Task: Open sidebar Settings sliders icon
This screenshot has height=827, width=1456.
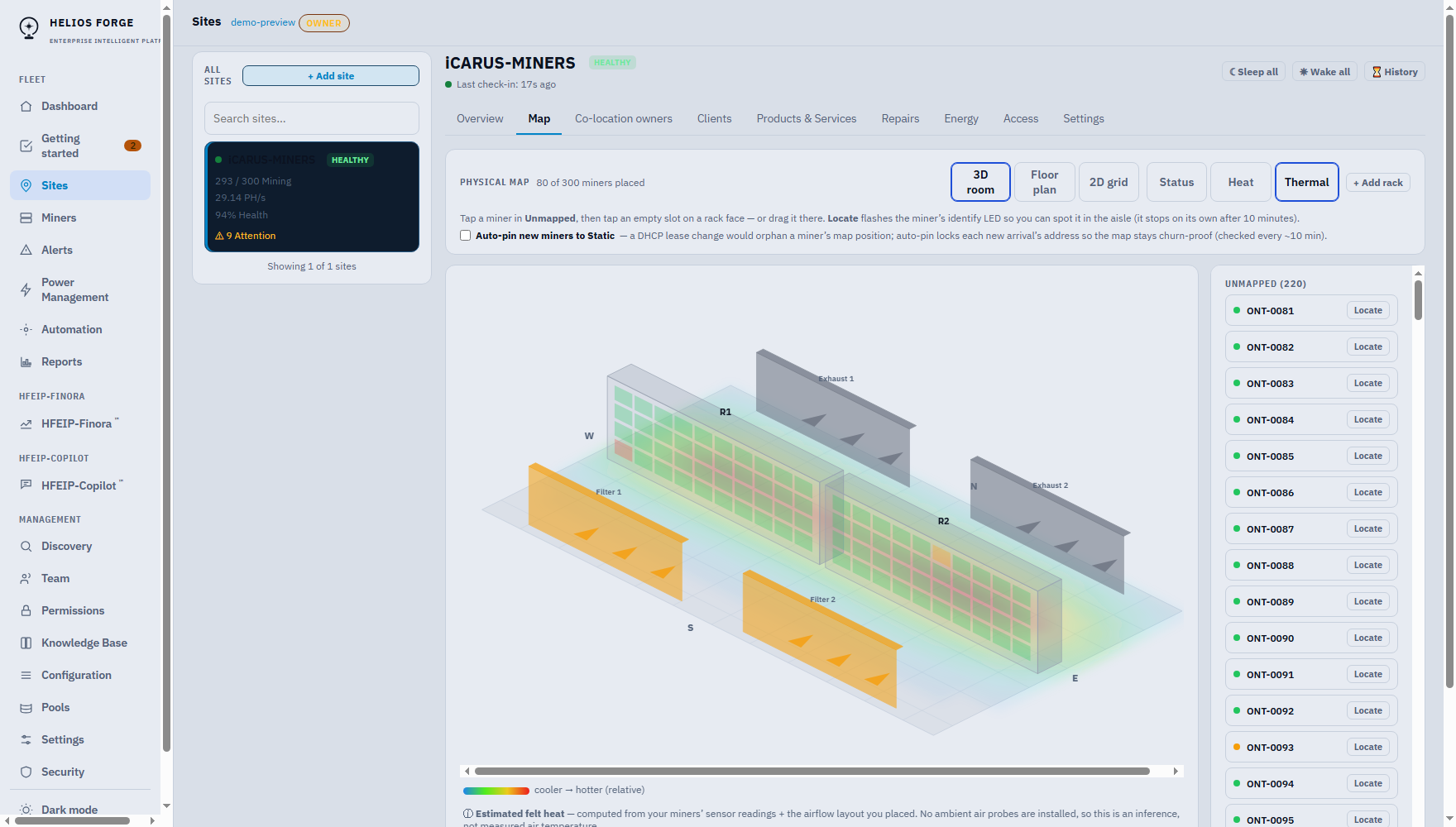Action: point(26,739)
